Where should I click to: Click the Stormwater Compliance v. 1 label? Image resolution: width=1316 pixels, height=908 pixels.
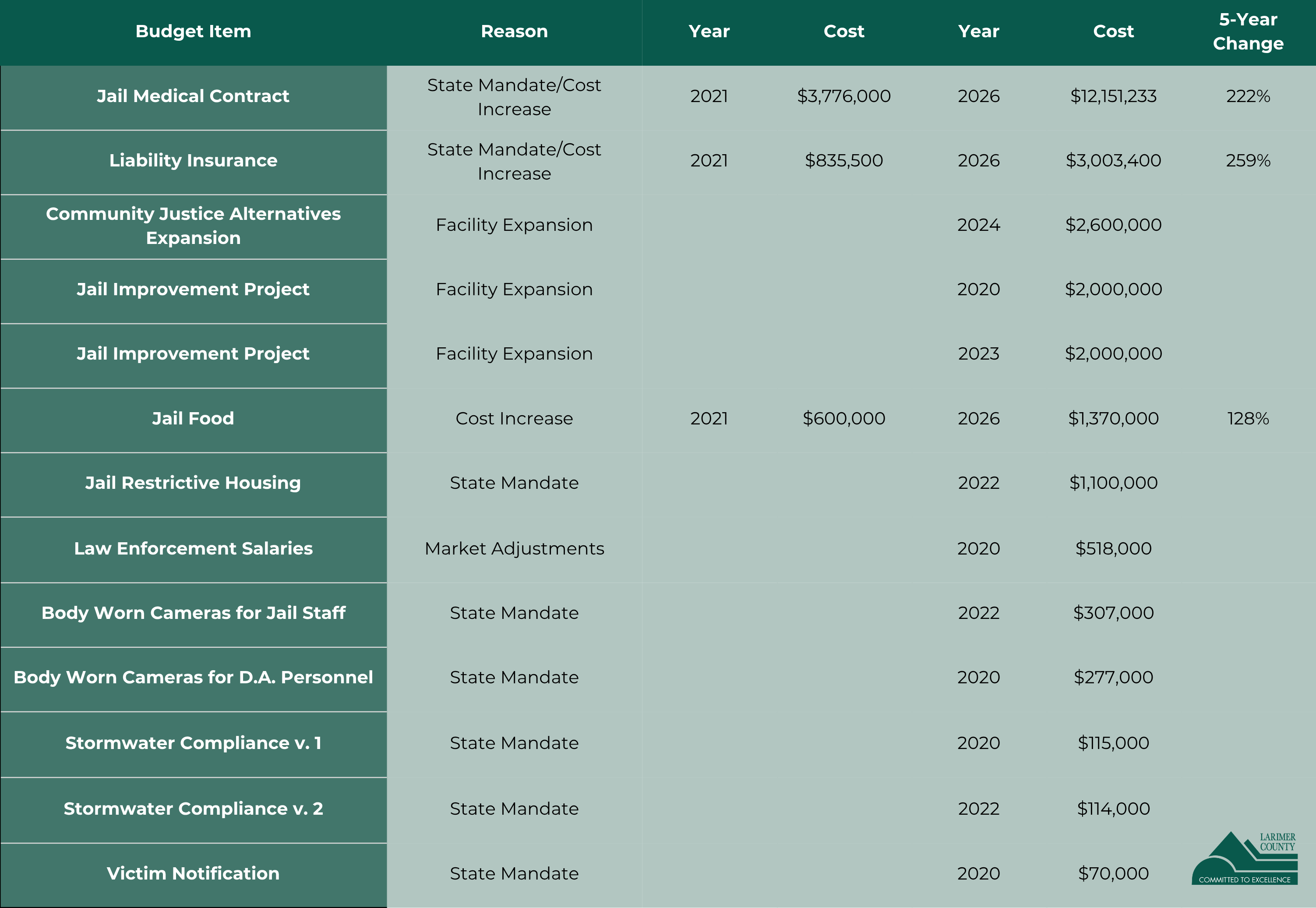click(x=194, y=743)
